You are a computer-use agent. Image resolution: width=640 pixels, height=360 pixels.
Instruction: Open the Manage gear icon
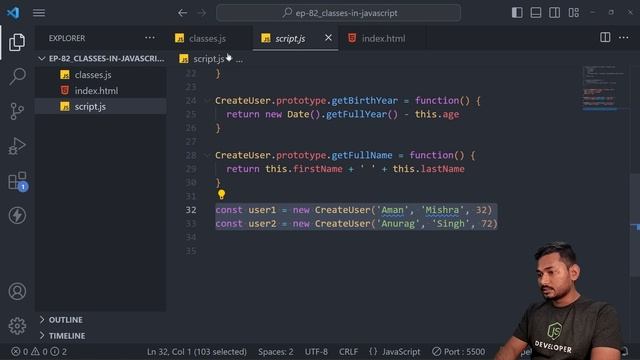pyautogui.click(x=17, y=326)
